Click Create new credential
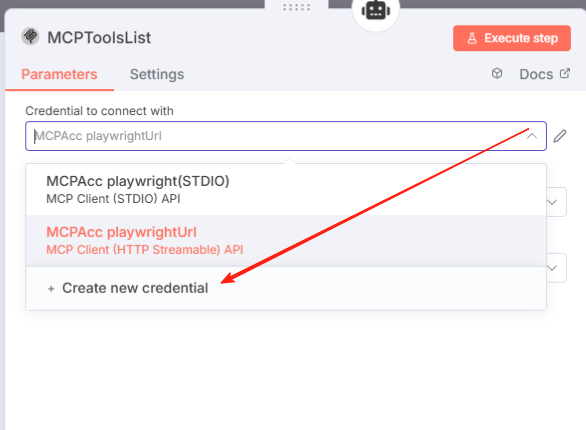The image size is (586, 430). 286,288
